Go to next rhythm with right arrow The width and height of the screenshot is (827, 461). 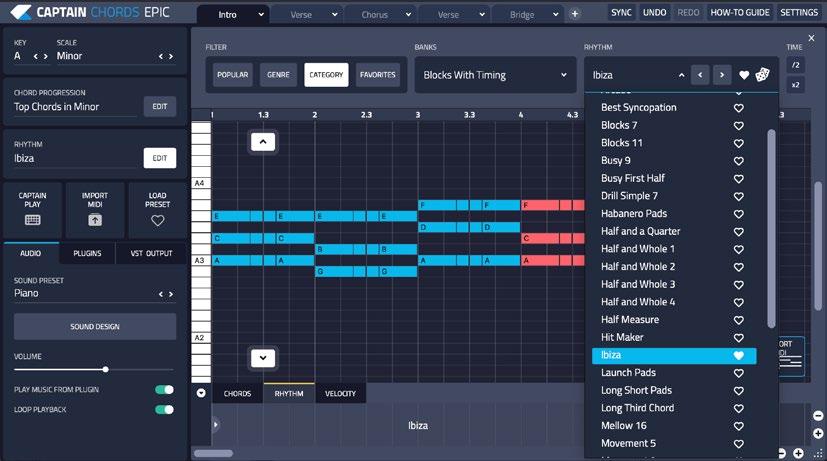pyautogui.click(x=722, y=75)
